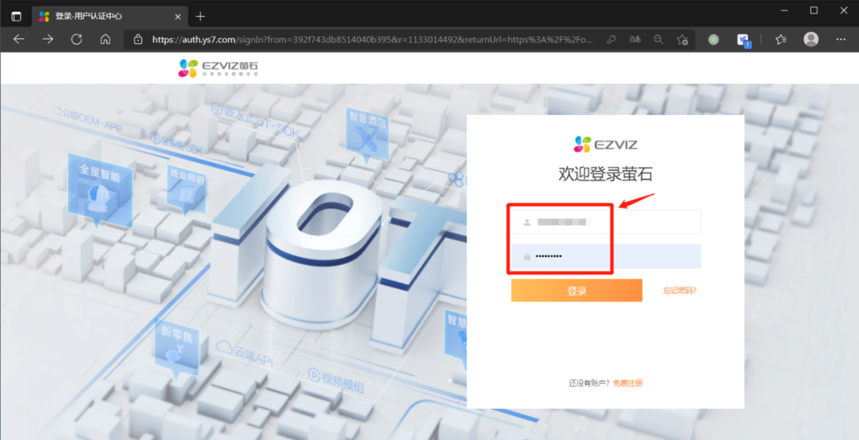
Task: Click the username input field
Action: click(x=606, y=222)
